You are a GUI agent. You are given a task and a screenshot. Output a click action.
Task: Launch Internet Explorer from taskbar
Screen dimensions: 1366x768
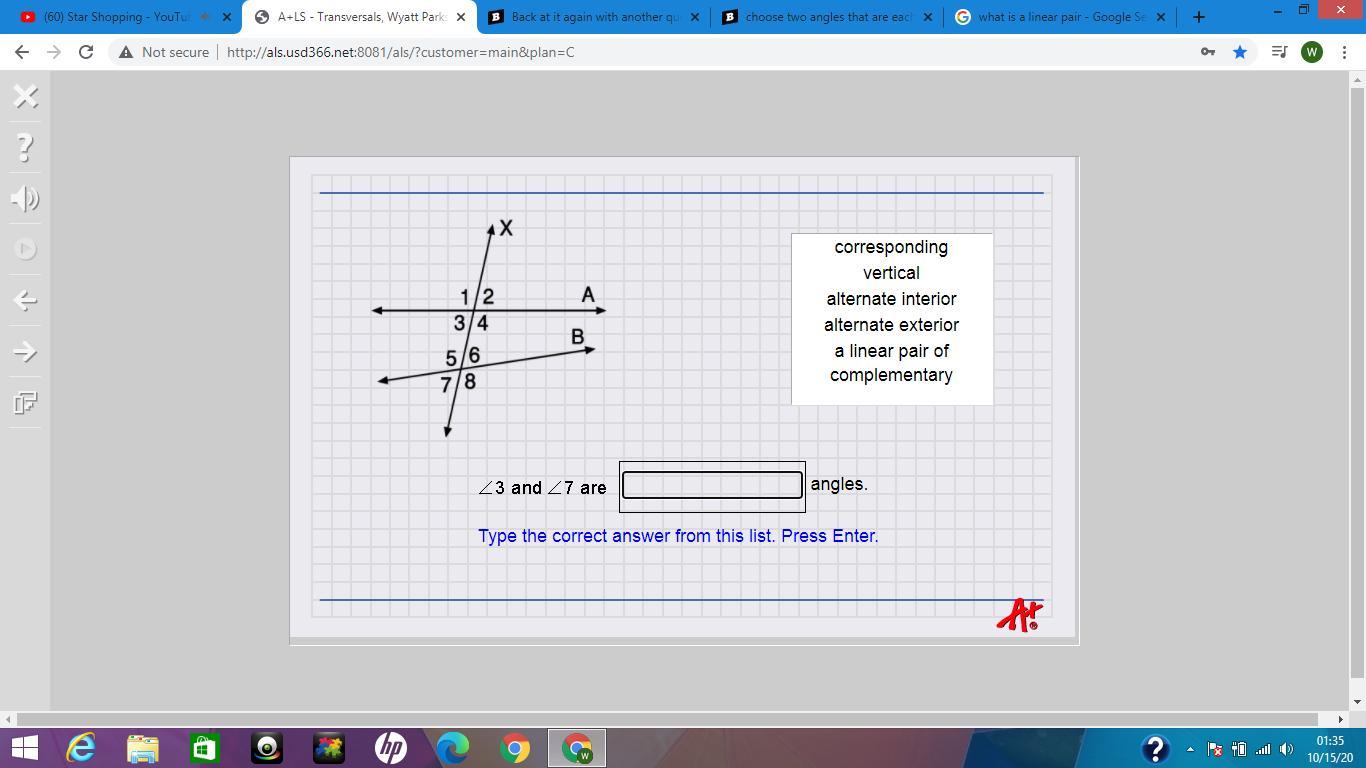click(80, 748)
